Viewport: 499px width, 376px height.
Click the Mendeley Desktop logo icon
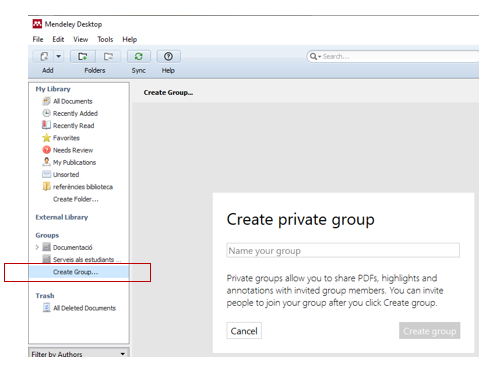tap(37, 24)
